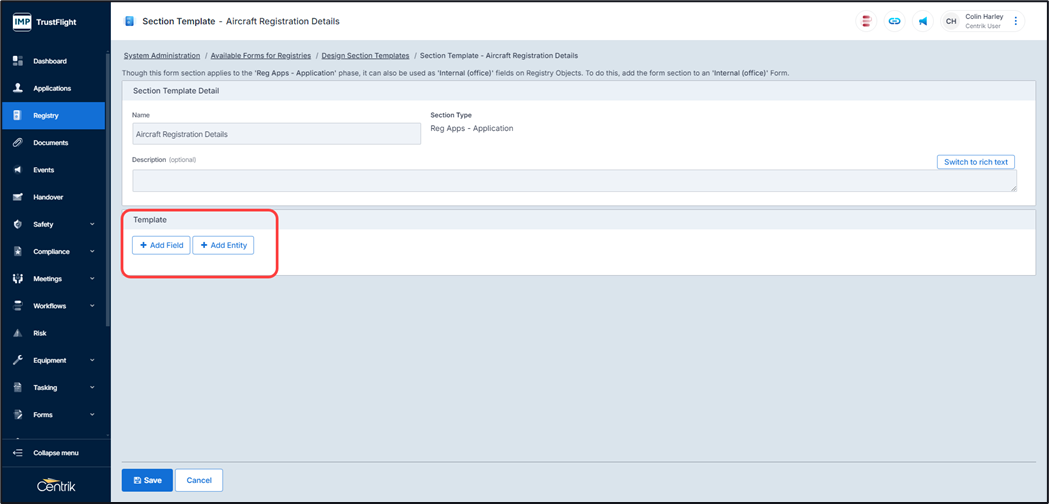Viewport: 1049px width, 504px height.
Task: Open the Events menu item
Action: pos(53,170)
